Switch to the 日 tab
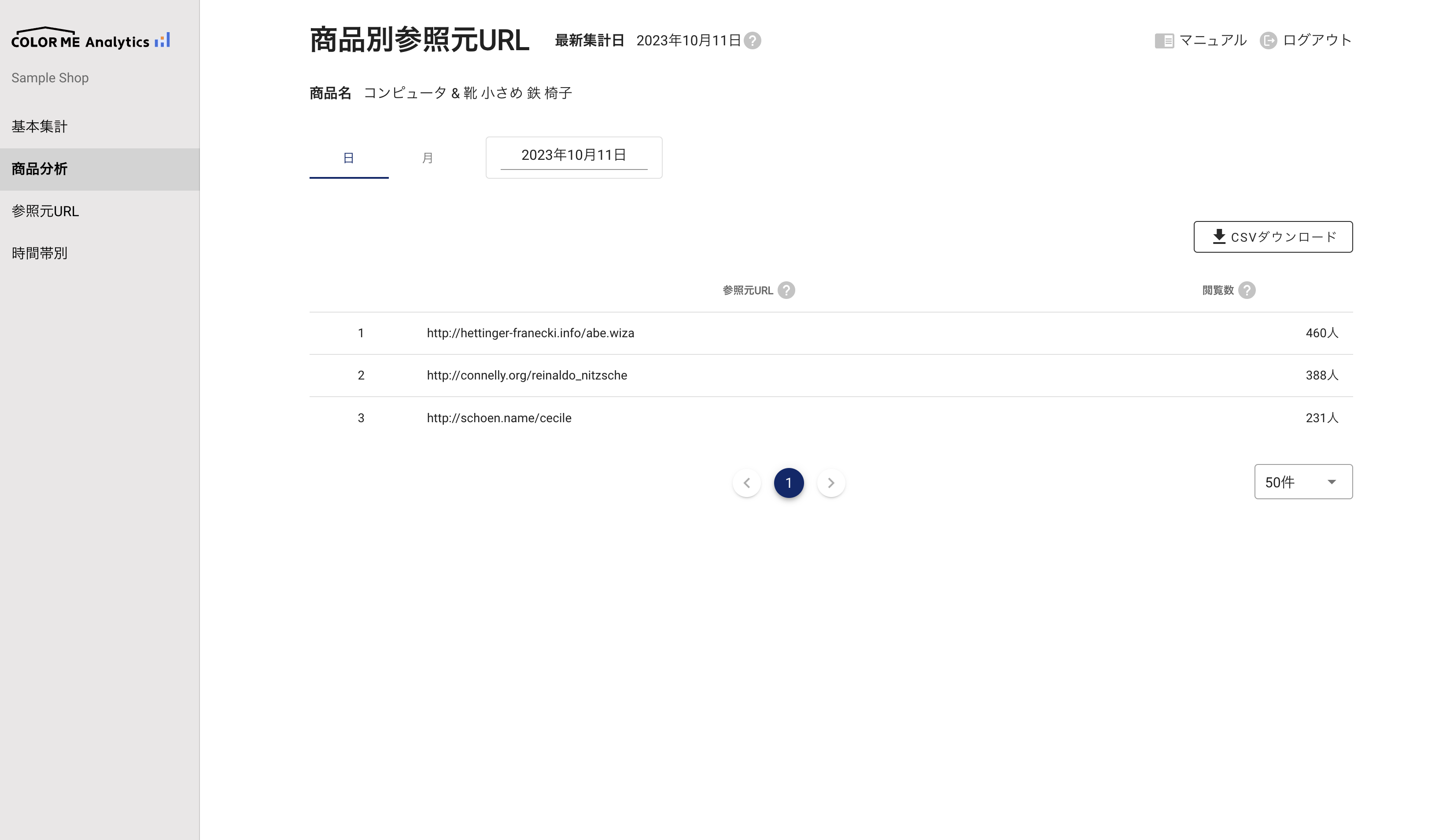1439x840 pixels. [x=349, y=158]
